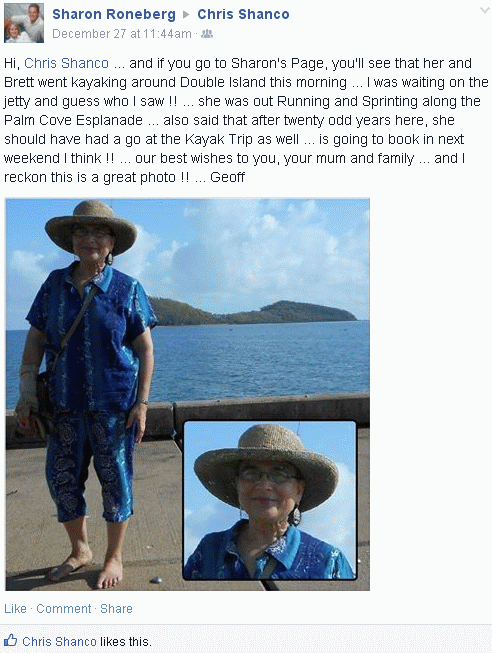Screen dimensions: 492x653
Task: Select Comment under the photo
Action: [x=63, y=608]
